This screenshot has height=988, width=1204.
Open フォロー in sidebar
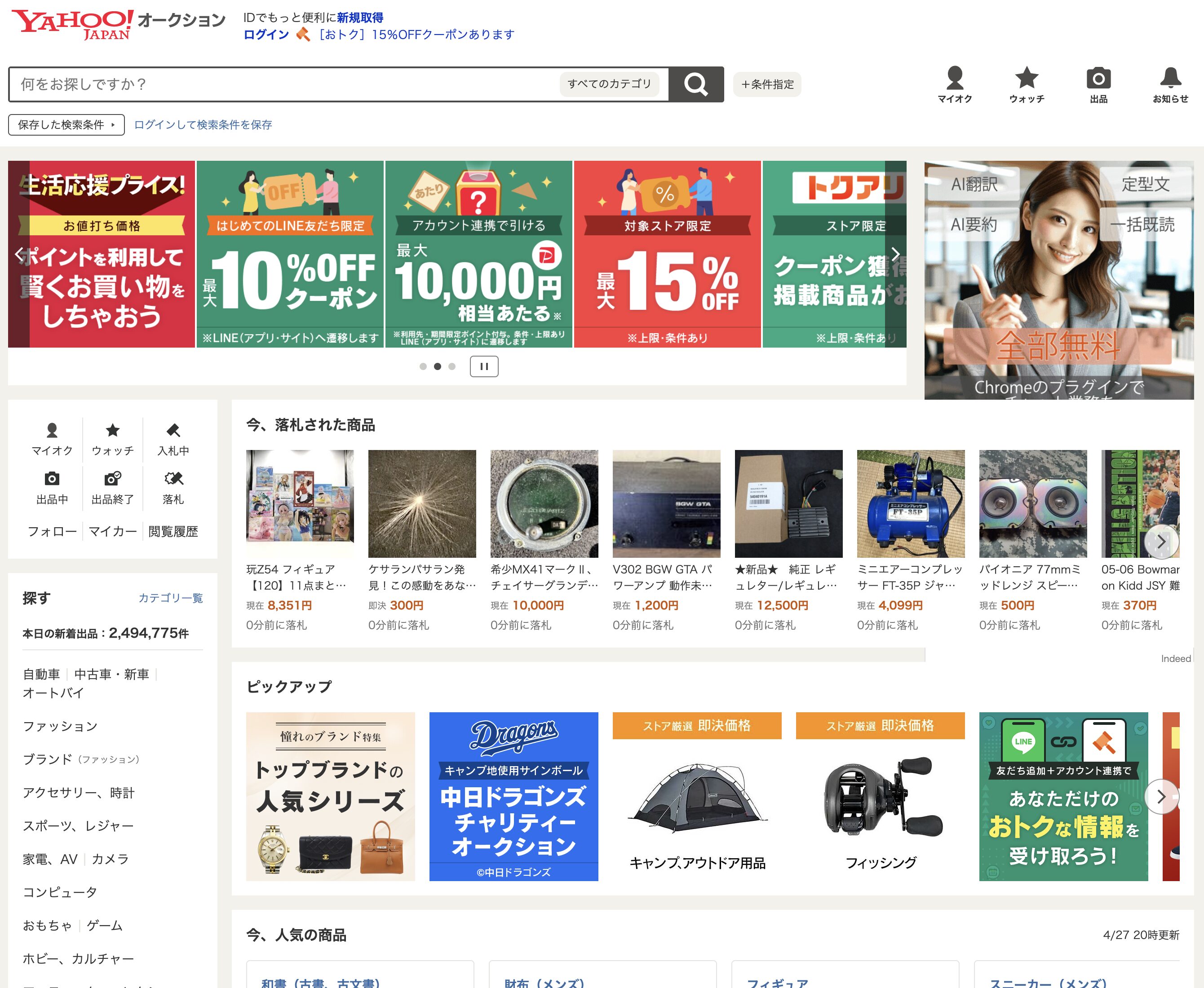(x=52, y=532)
